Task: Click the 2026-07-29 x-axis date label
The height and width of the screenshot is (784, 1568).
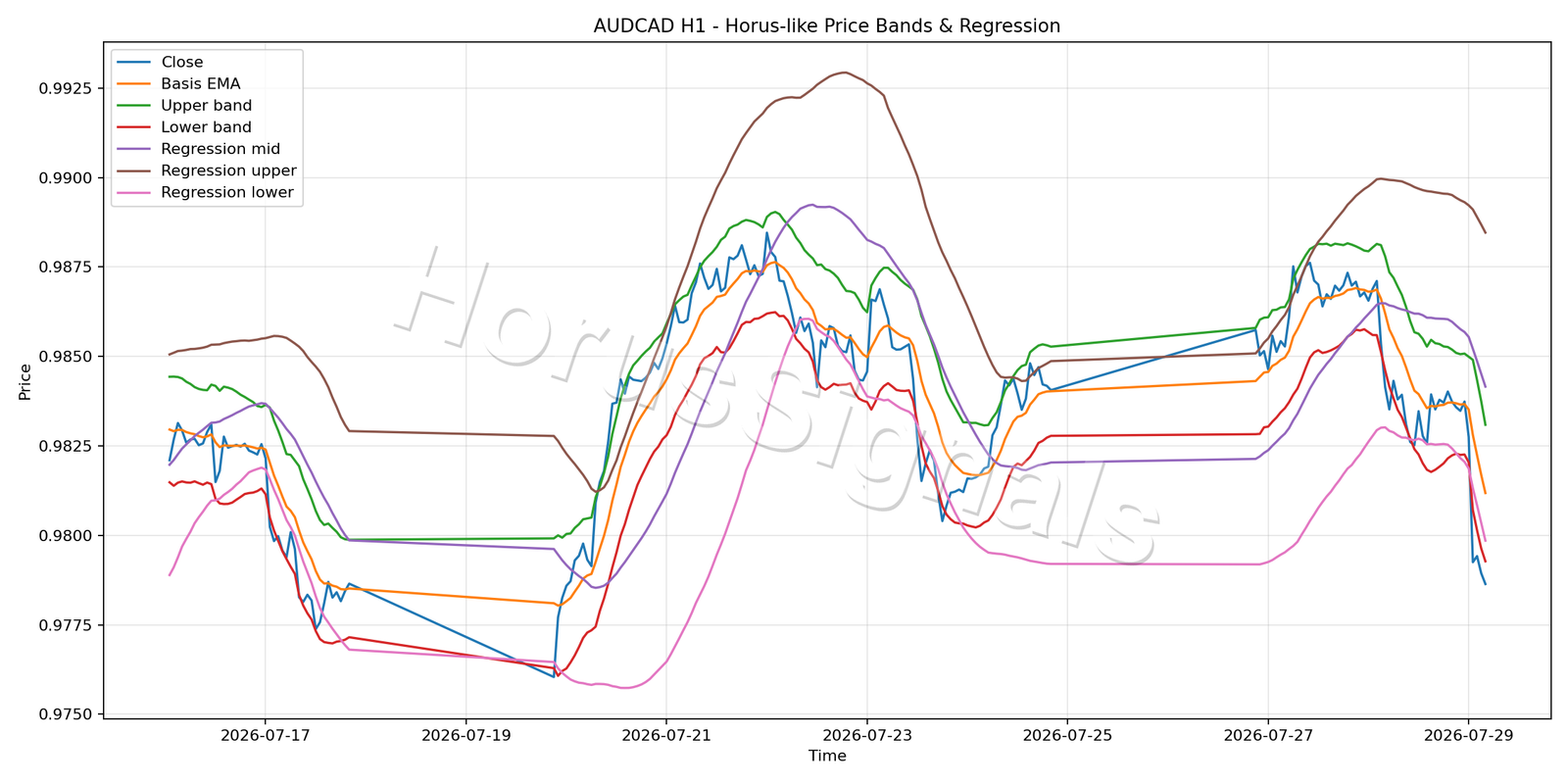Action: coord(1468,735)
